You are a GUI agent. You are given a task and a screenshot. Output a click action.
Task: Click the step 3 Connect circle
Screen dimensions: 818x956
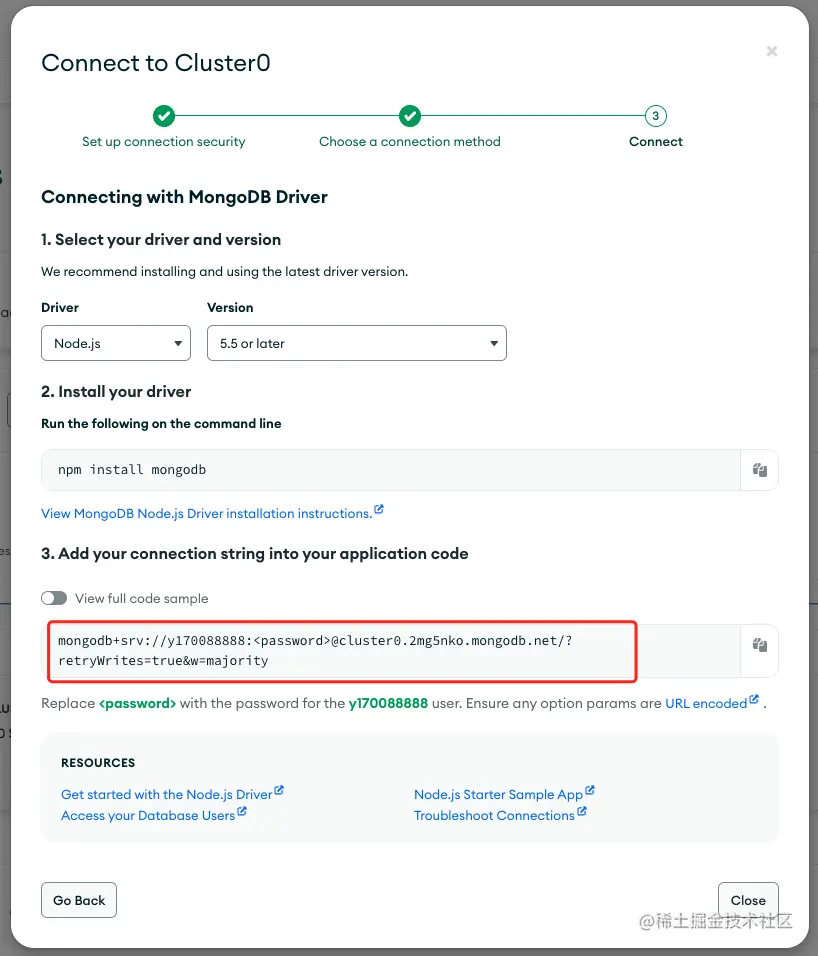[x=655, y=115]
